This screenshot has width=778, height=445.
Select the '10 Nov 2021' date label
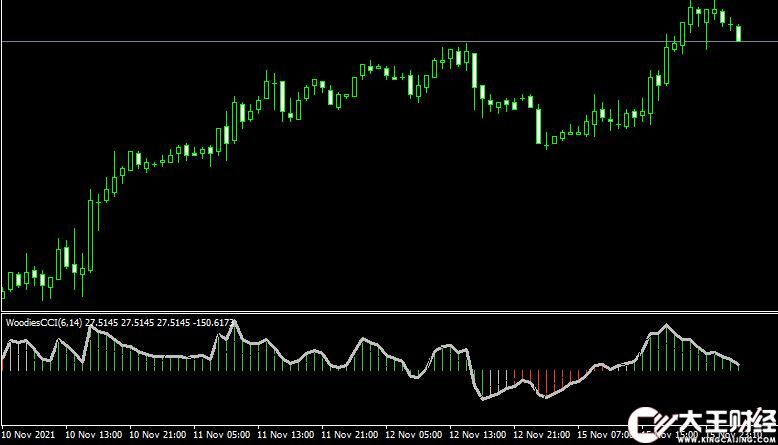click(x=28, y=435)
